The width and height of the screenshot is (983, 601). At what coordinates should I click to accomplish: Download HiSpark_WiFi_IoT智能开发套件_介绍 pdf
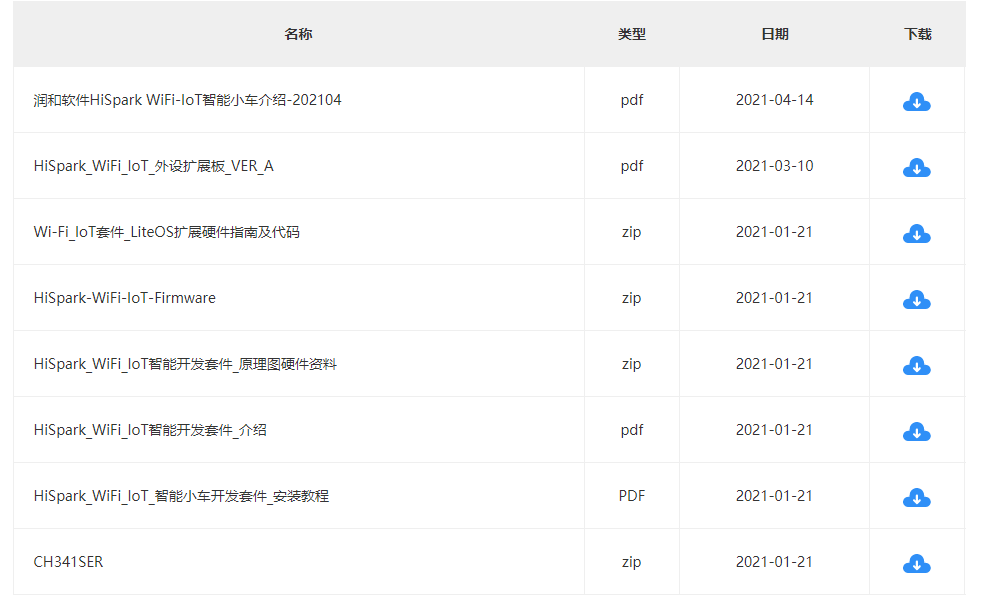pos(916,432)
